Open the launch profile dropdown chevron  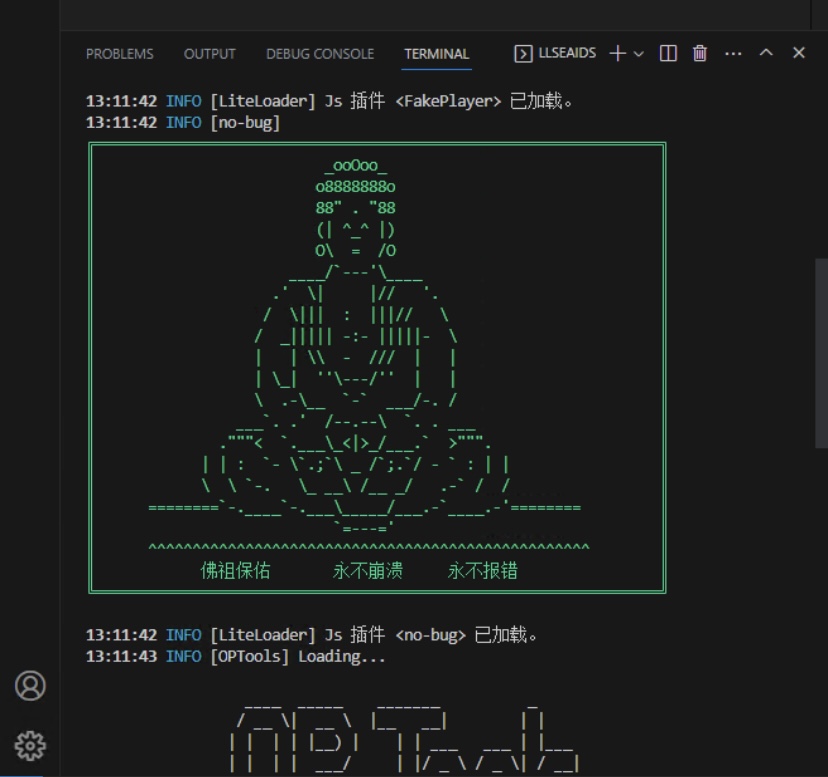point(638,54)
